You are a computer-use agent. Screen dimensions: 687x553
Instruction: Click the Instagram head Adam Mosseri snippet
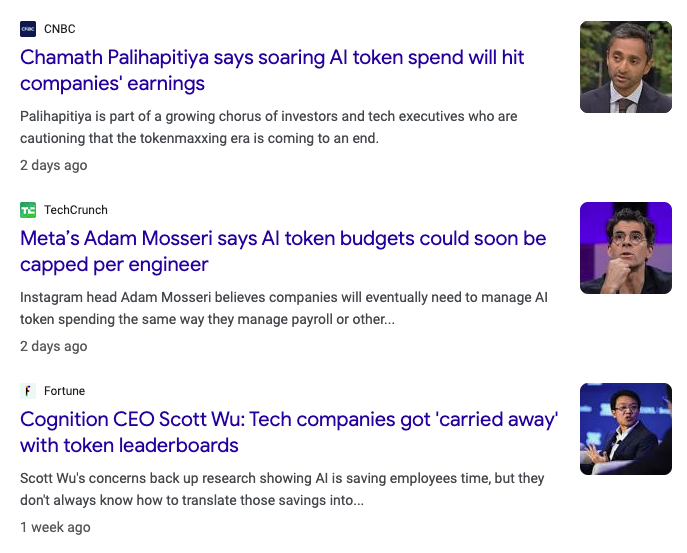point(284,308)
